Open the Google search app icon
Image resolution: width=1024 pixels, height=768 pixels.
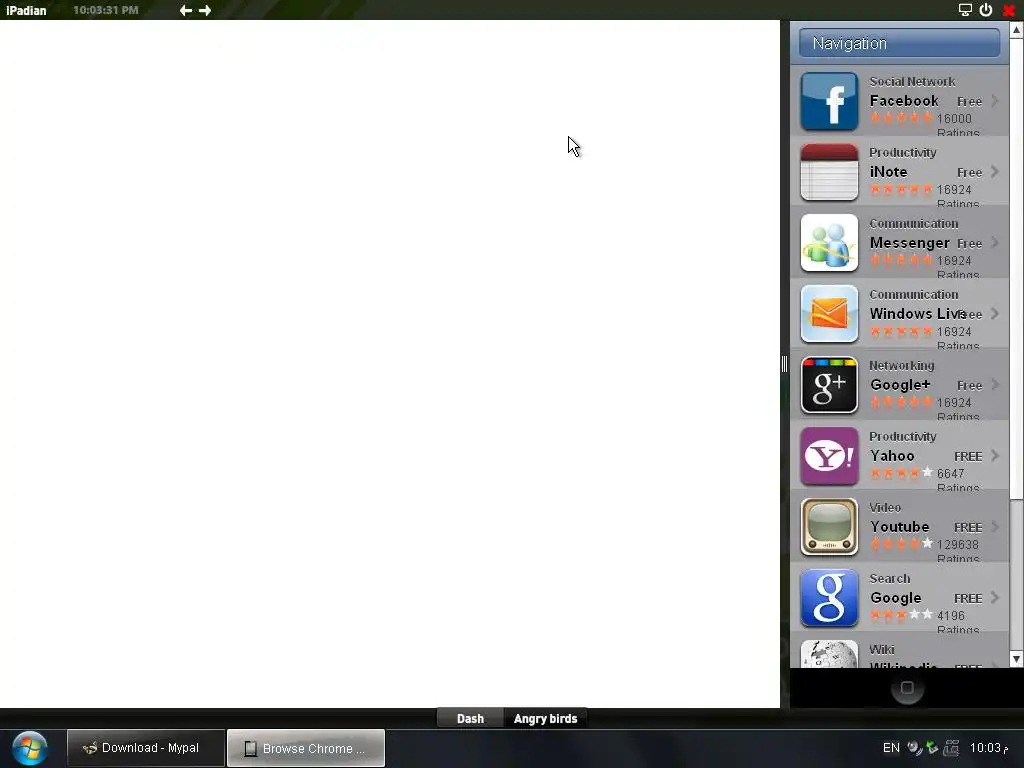tap(829, 598)
